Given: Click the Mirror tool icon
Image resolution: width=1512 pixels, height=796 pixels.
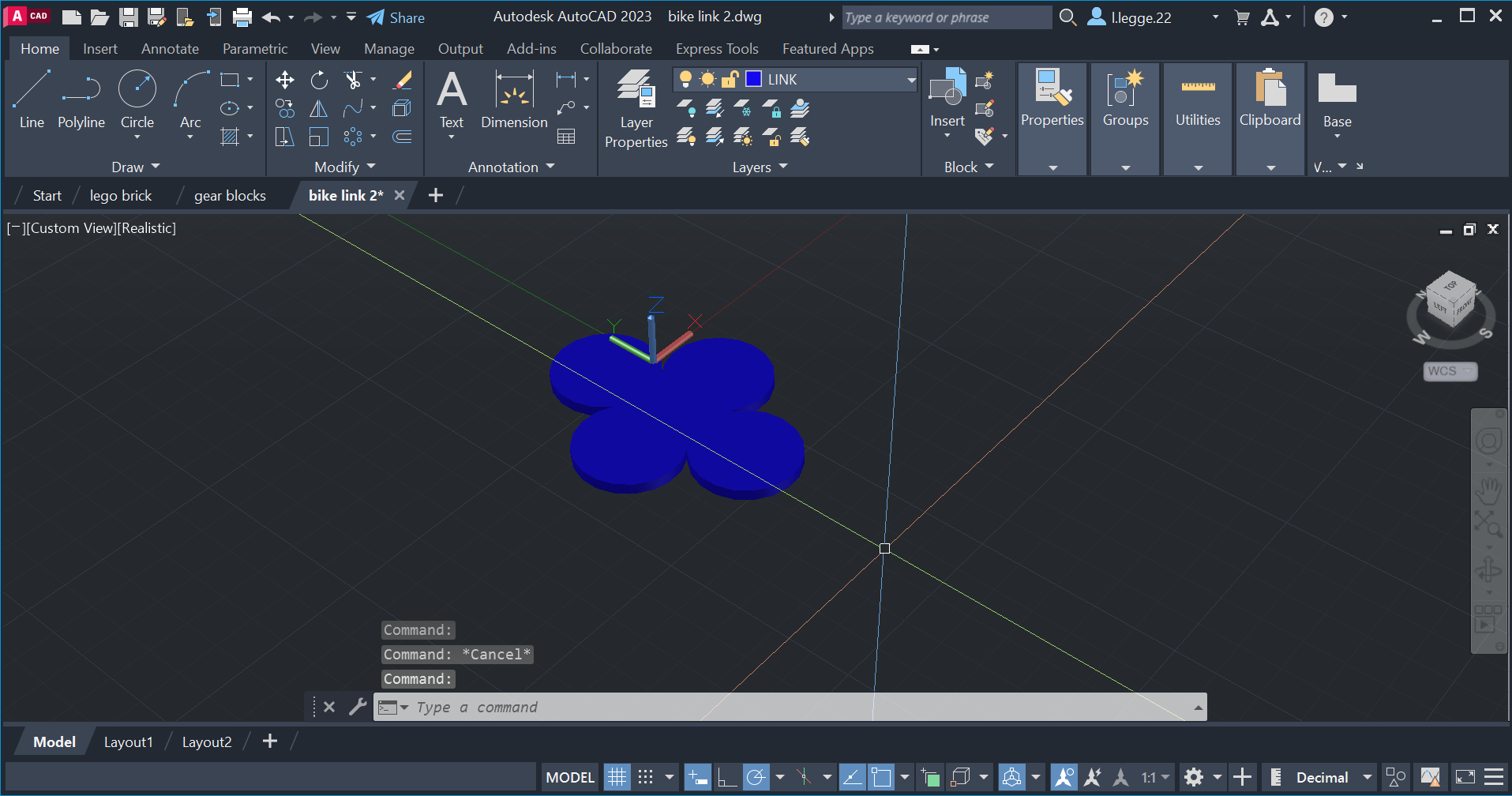Looking at the screenshot, I should 319,108.
